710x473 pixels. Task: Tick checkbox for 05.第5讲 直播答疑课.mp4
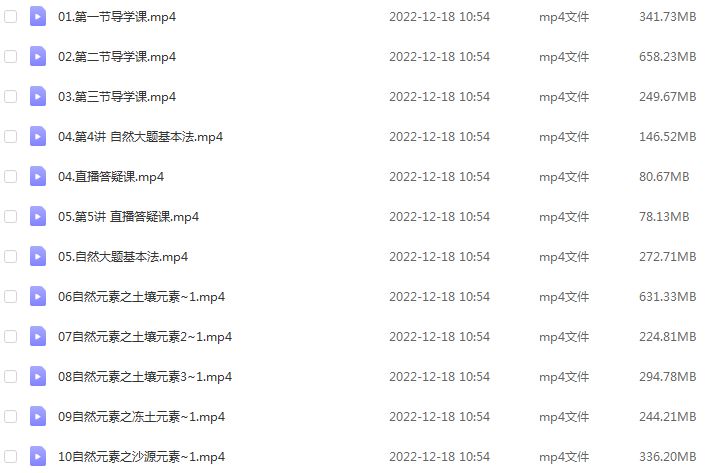pos(10,216)
